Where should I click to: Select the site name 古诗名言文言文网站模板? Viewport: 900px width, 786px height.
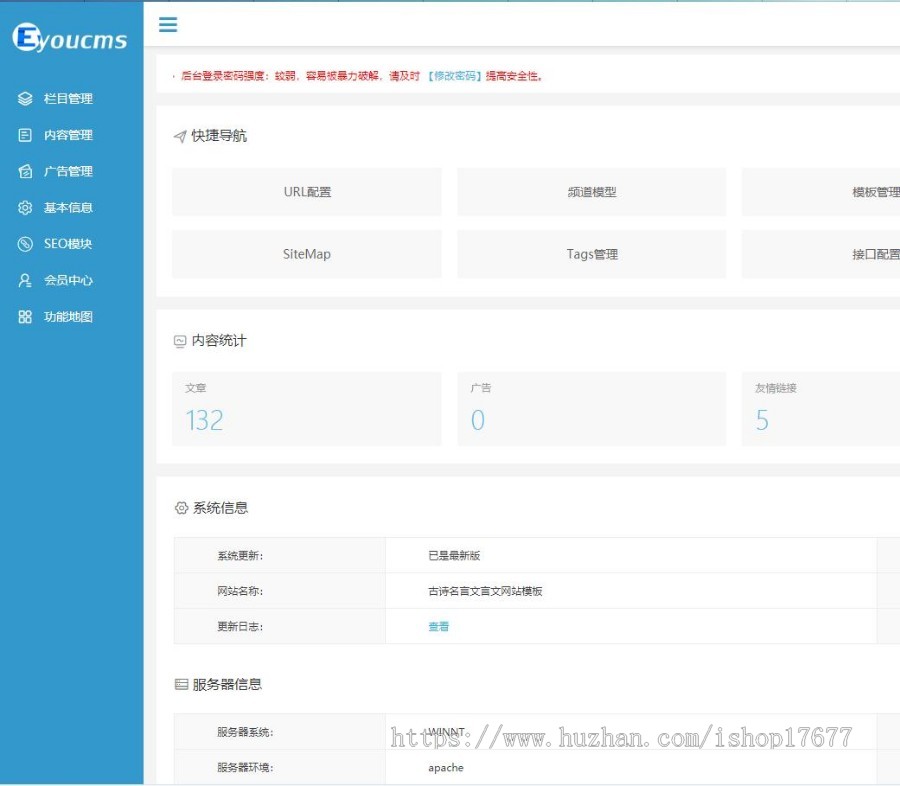coord(485,591)
